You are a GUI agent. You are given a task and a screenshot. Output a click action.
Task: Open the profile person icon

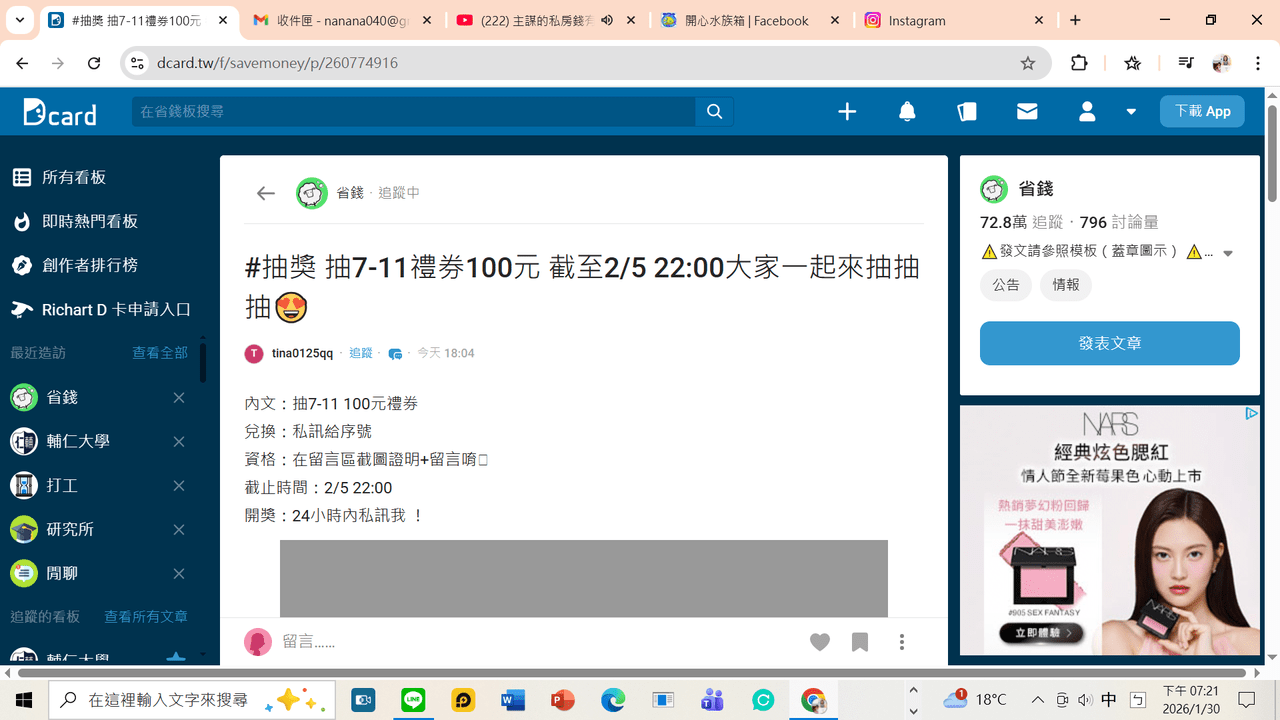pyautogui.click(x=1087, y=112)
